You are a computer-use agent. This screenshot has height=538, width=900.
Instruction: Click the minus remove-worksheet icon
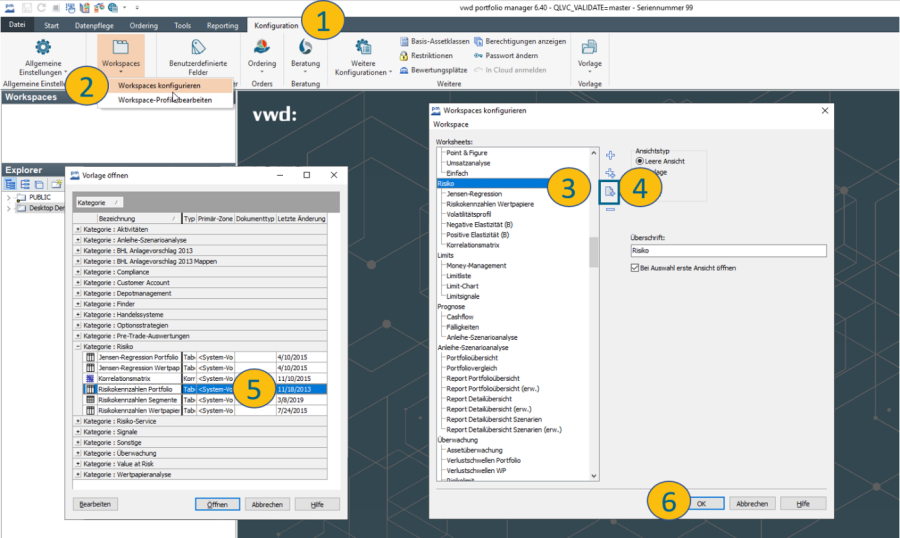(x=610, y=208)
